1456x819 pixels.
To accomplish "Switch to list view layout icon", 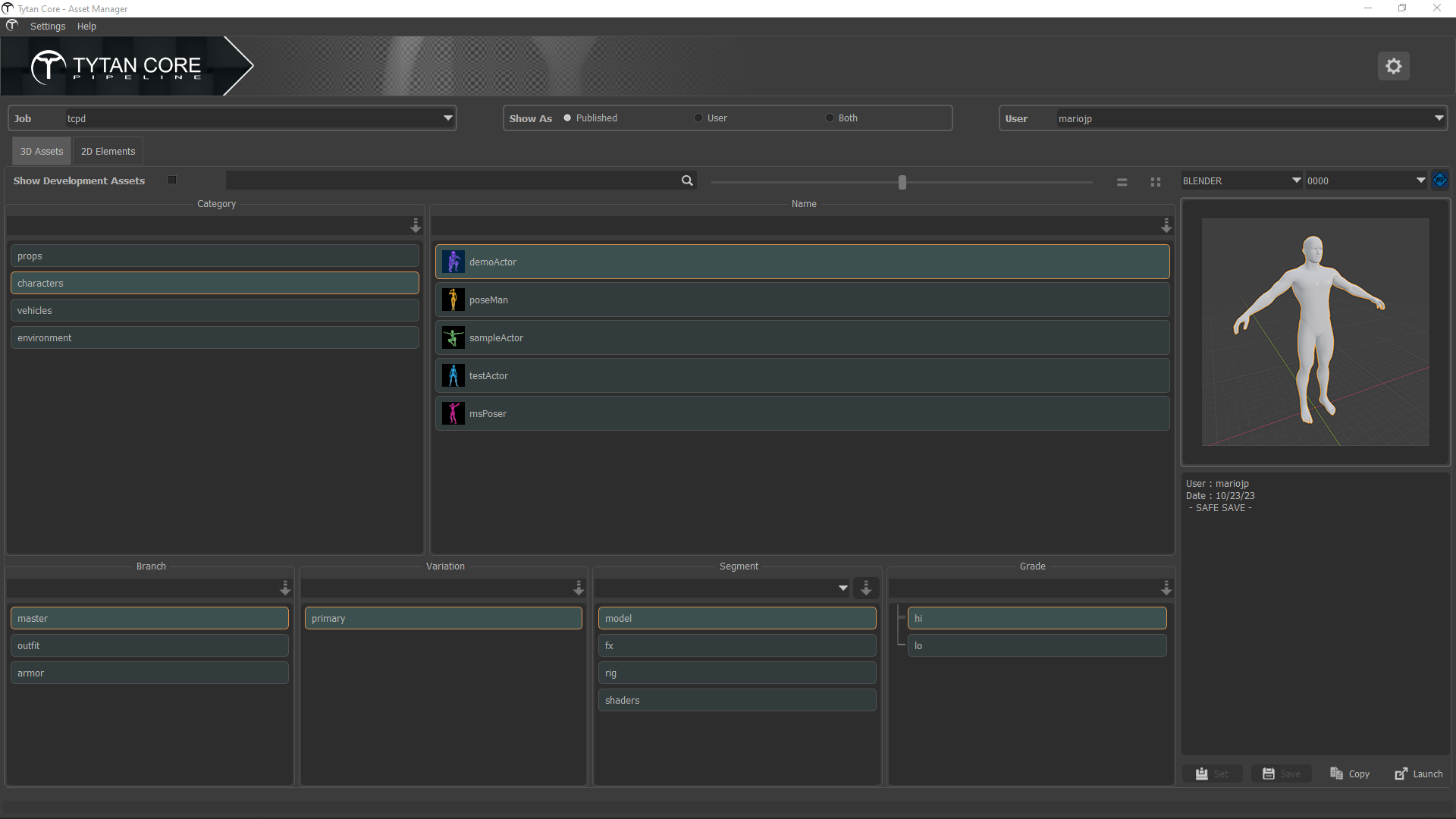I will pos(1122,182).
